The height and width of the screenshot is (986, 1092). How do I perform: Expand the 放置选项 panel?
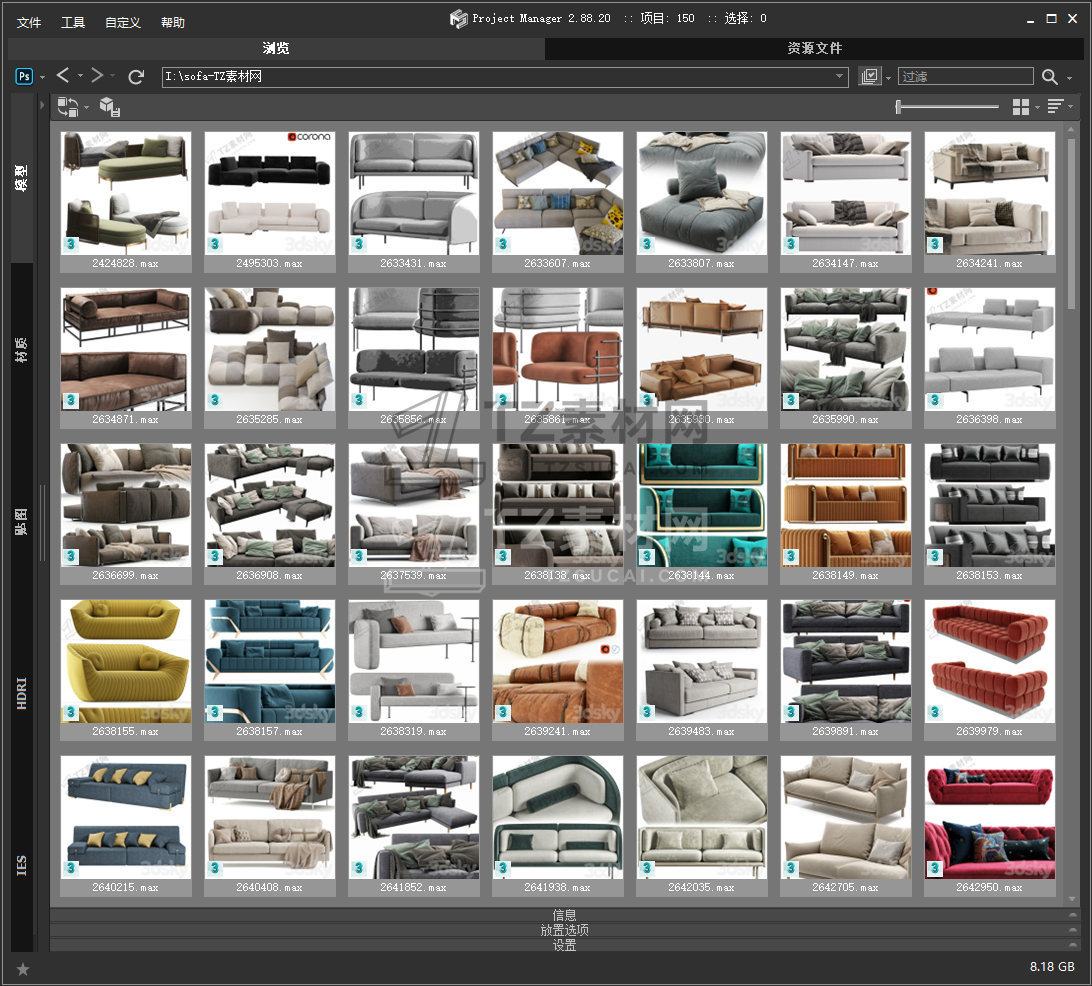[564, 929]
